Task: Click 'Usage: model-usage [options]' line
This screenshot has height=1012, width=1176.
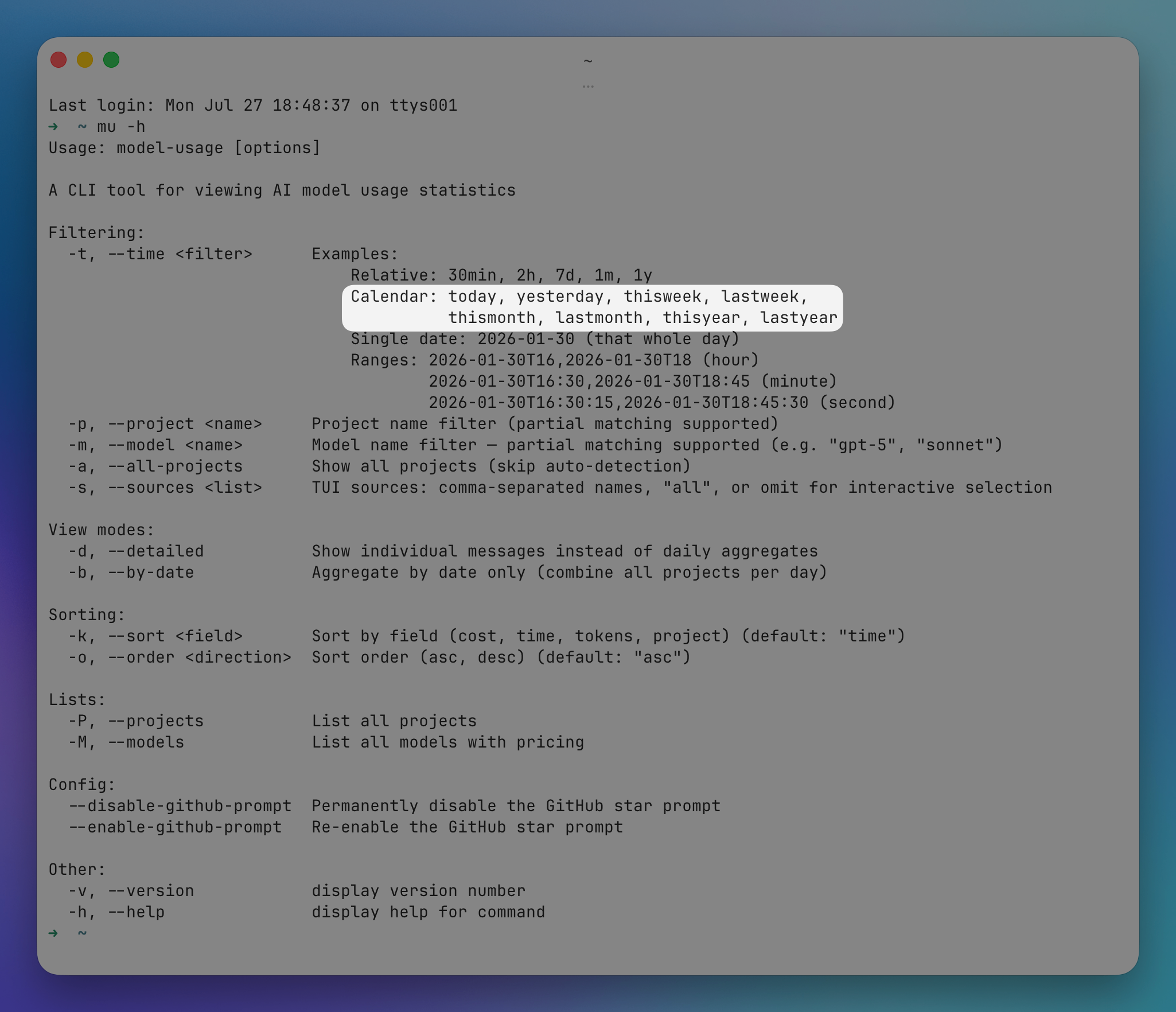Action: coord(185,148)
